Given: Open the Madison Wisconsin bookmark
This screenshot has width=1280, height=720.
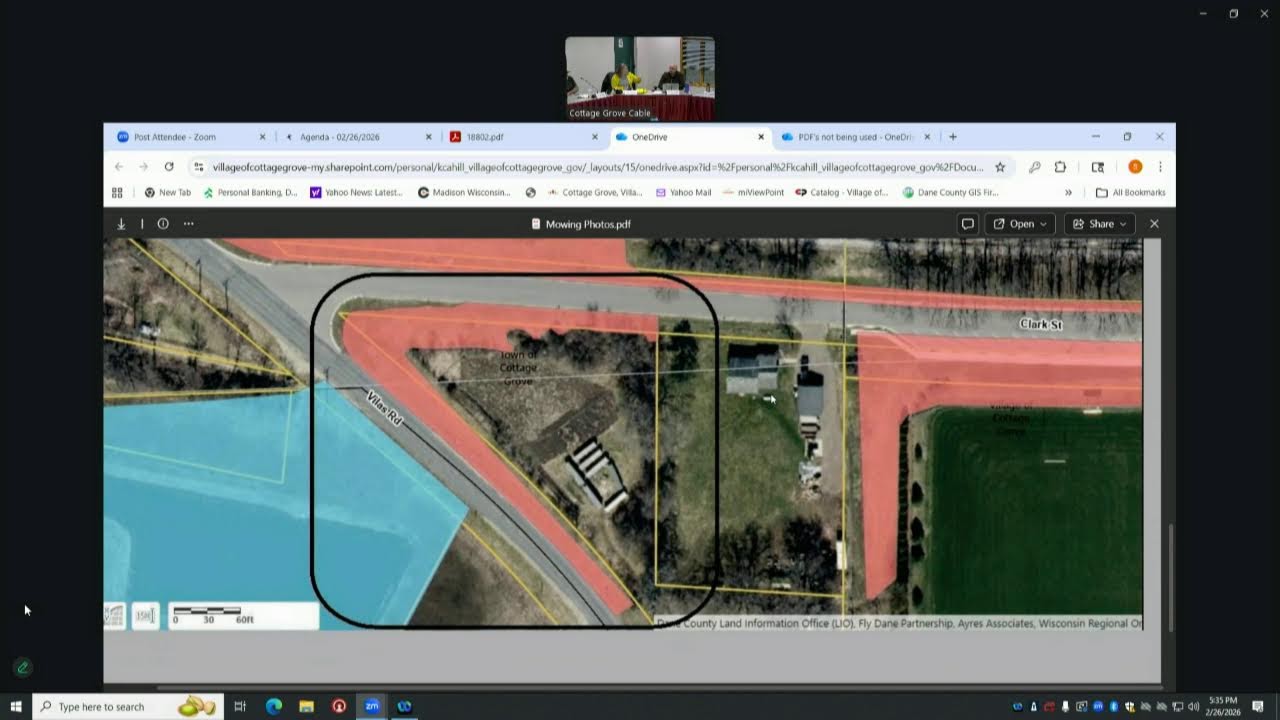Looking at the screenshot, I should click(465, 192).
